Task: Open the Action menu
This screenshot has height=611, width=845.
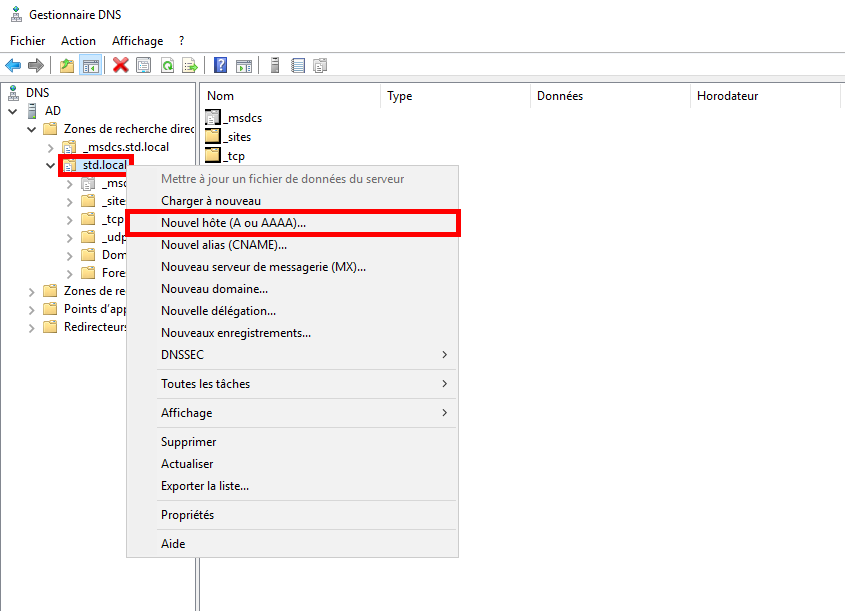Action: coord(77,40)
